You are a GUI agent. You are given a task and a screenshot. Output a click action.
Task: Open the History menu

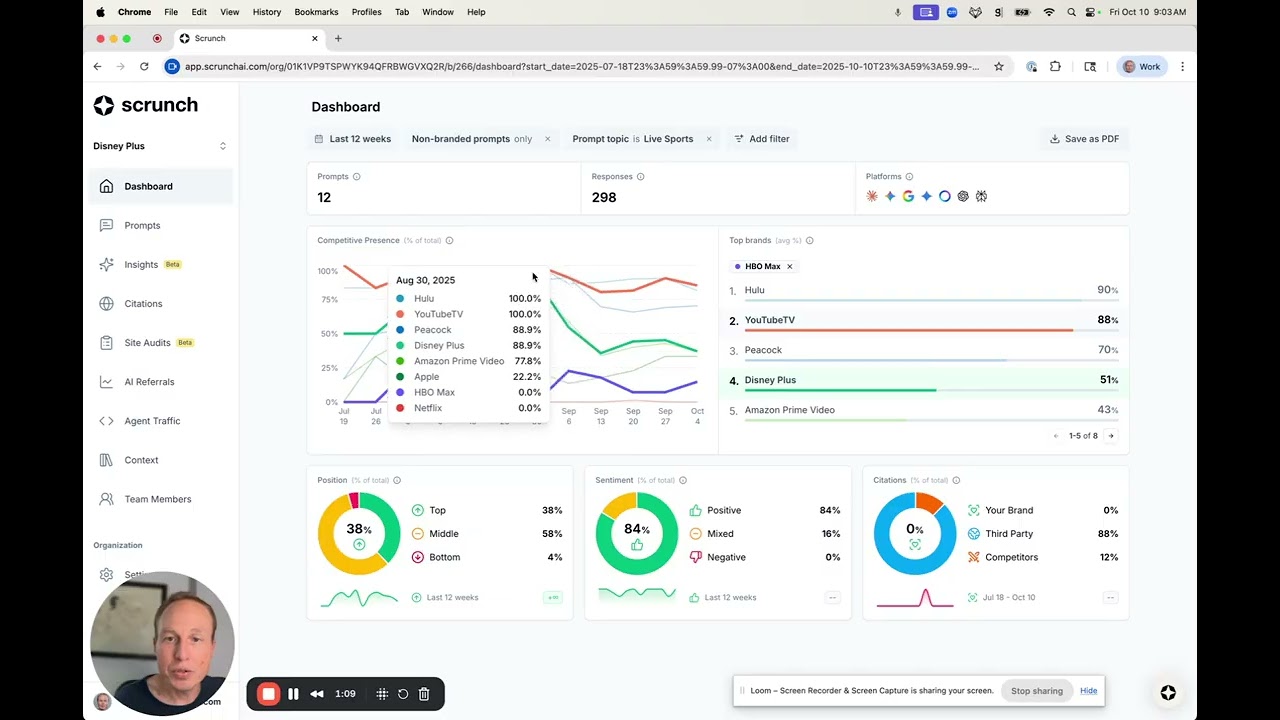pyautogui.click(x=267, y=12)
